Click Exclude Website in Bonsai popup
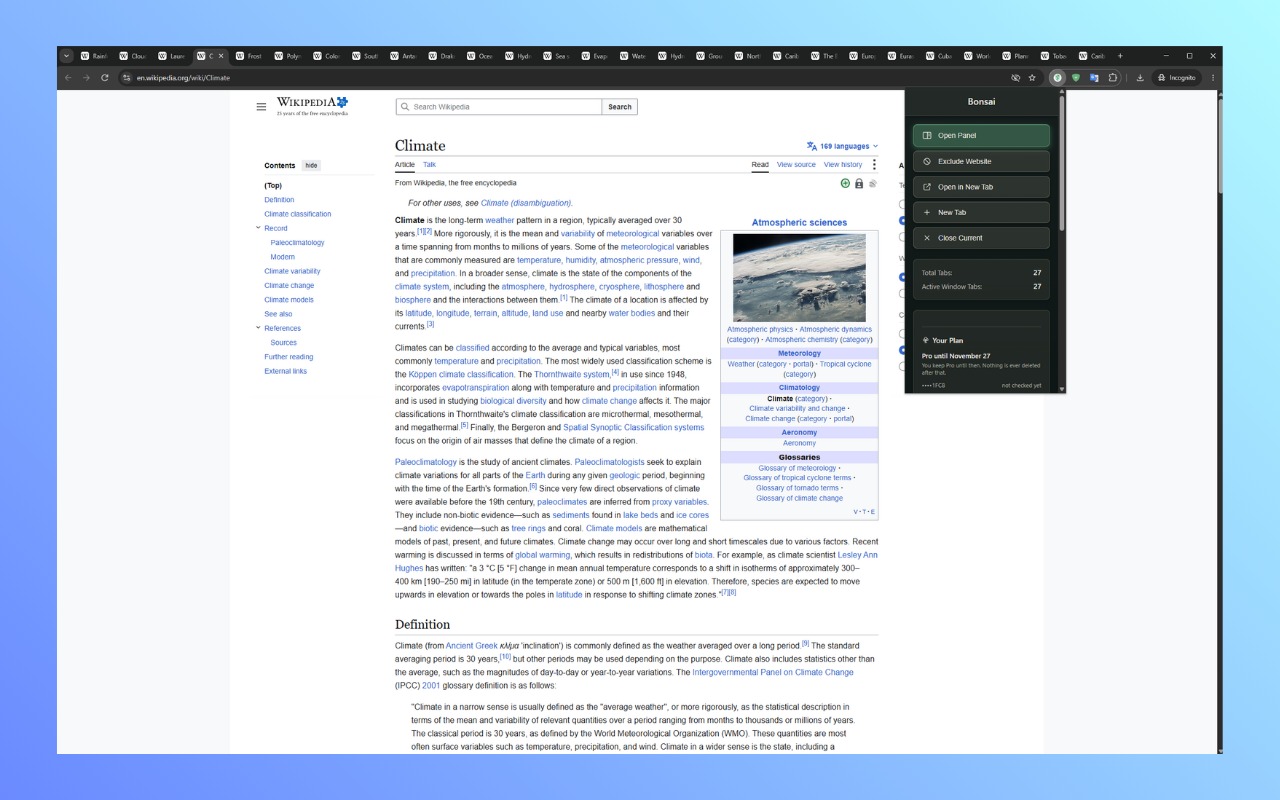 981,161
